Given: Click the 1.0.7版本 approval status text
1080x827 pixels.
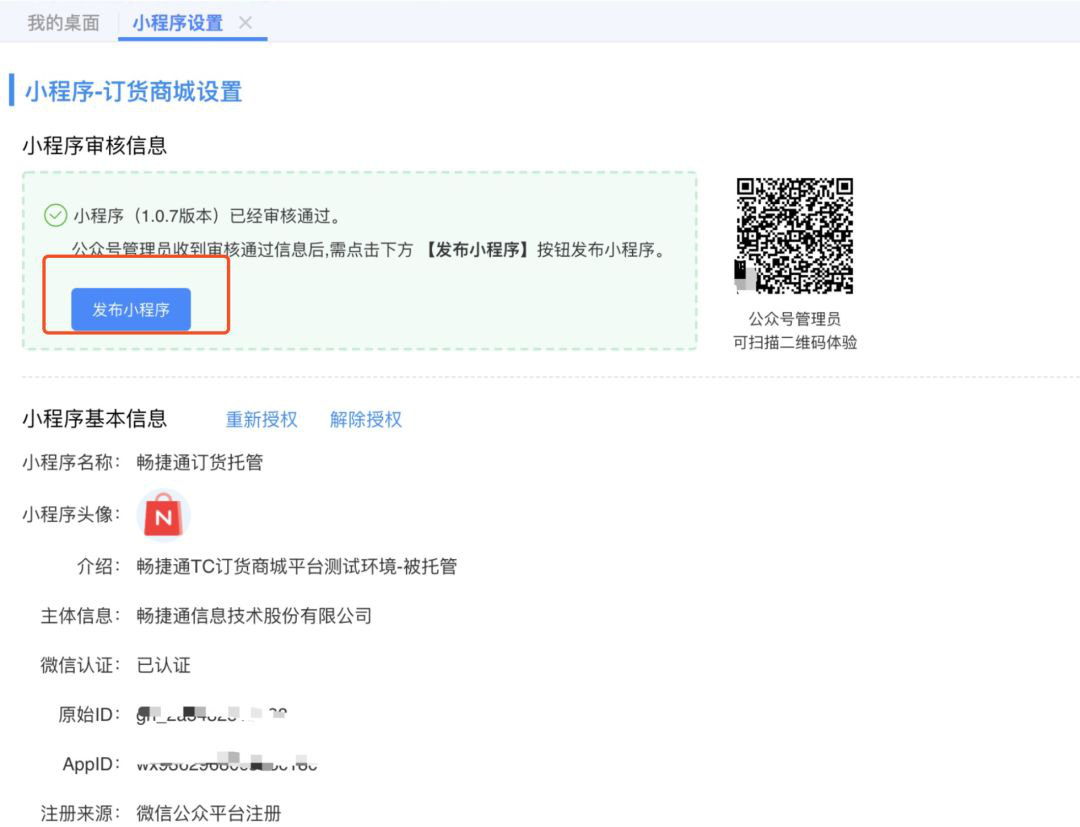Looking at the screenshot, I should click(x=207, y=216).
